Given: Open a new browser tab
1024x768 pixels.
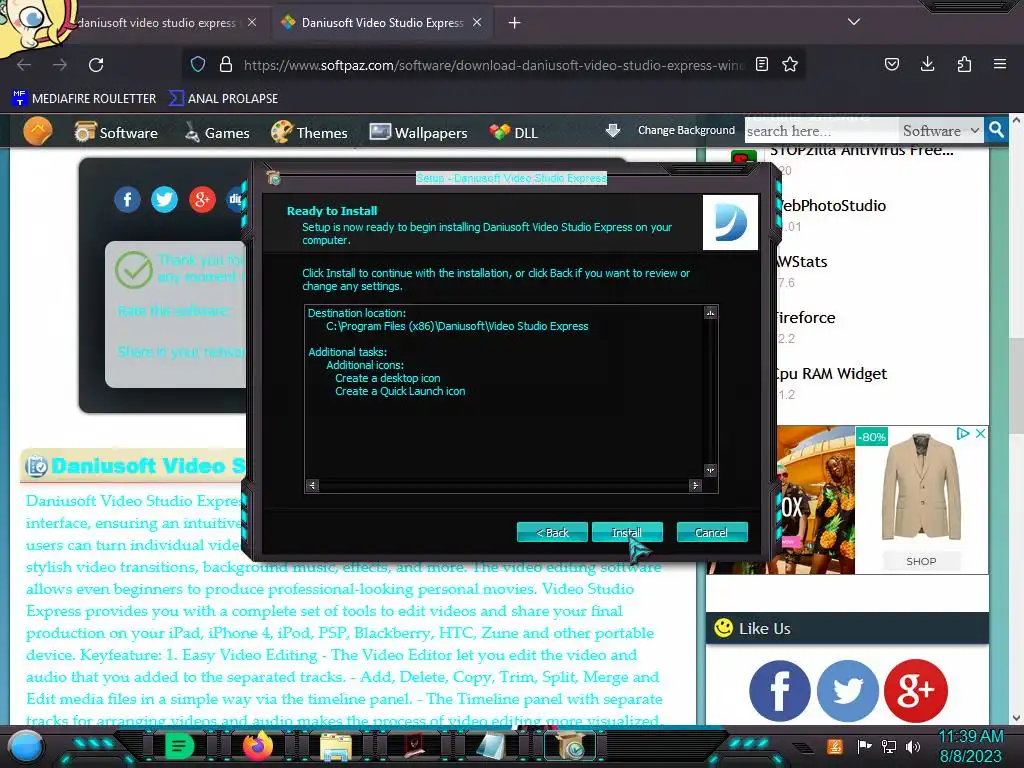Looking at the screenshot, I should pos(515,23).
